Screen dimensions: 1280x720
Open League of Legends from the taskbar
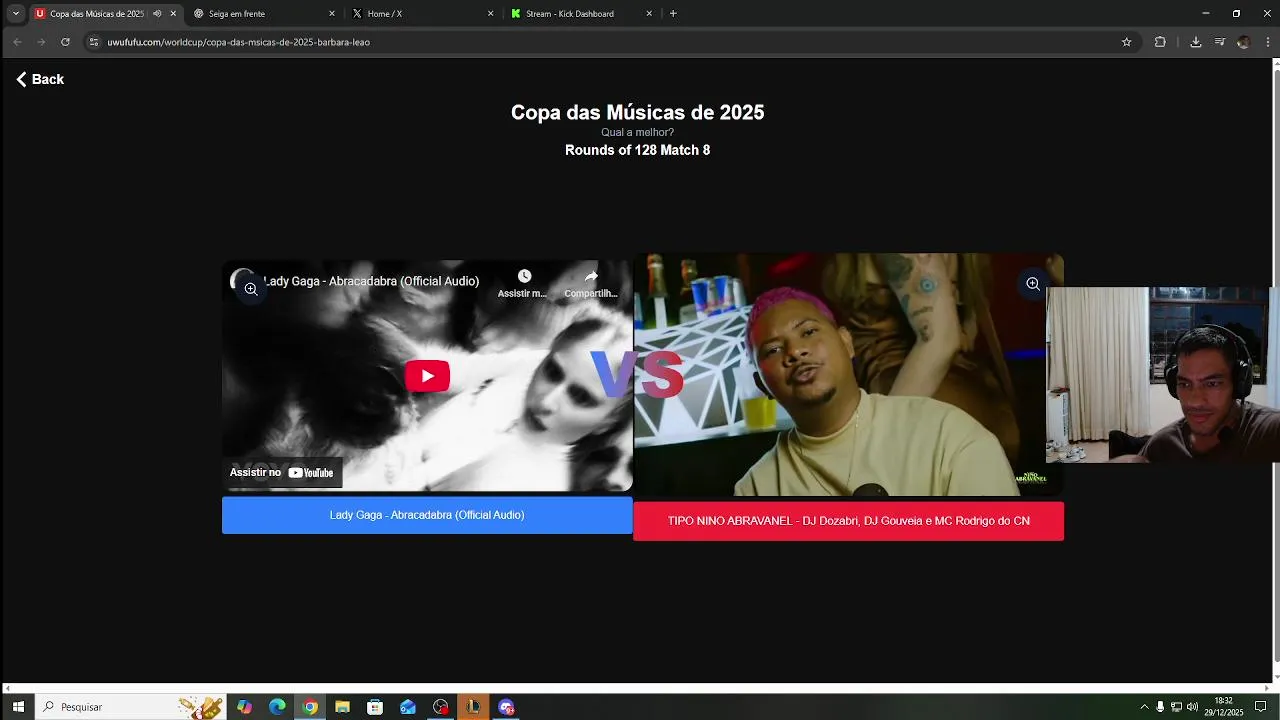pyautogui.click(x=473, y=707)
